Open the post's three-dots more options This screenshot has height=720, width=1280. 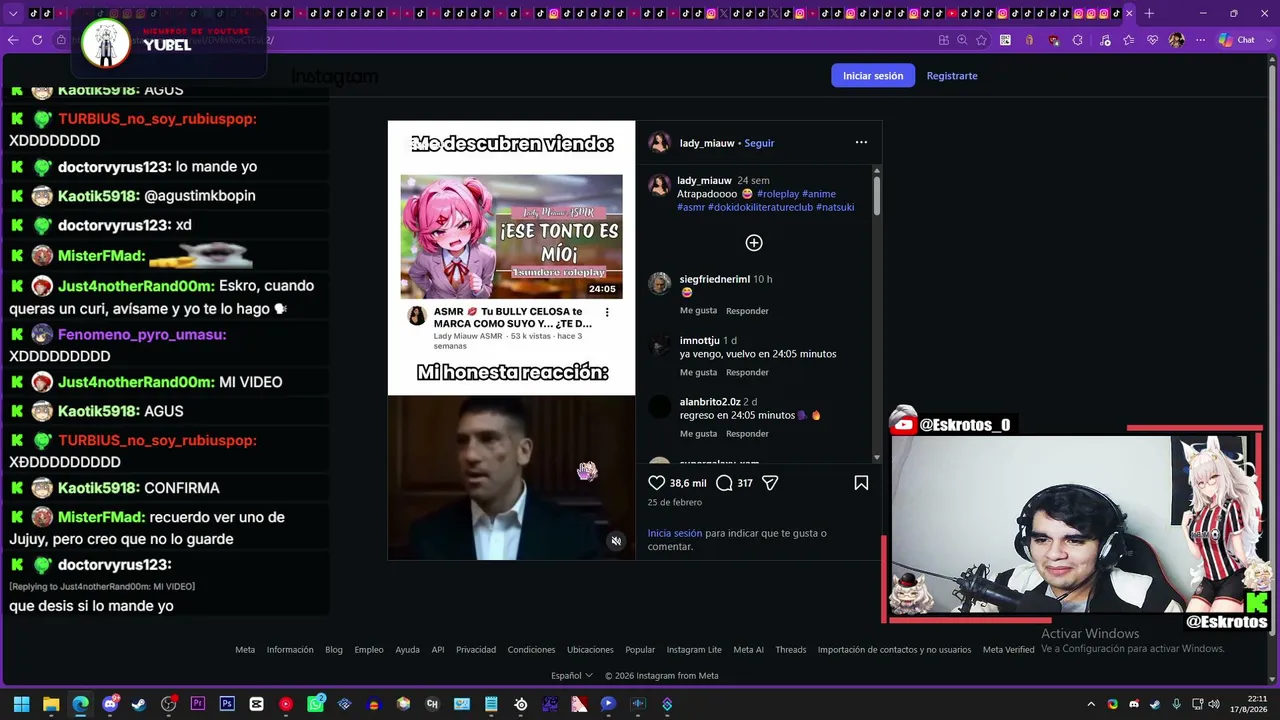click(861, 142)
